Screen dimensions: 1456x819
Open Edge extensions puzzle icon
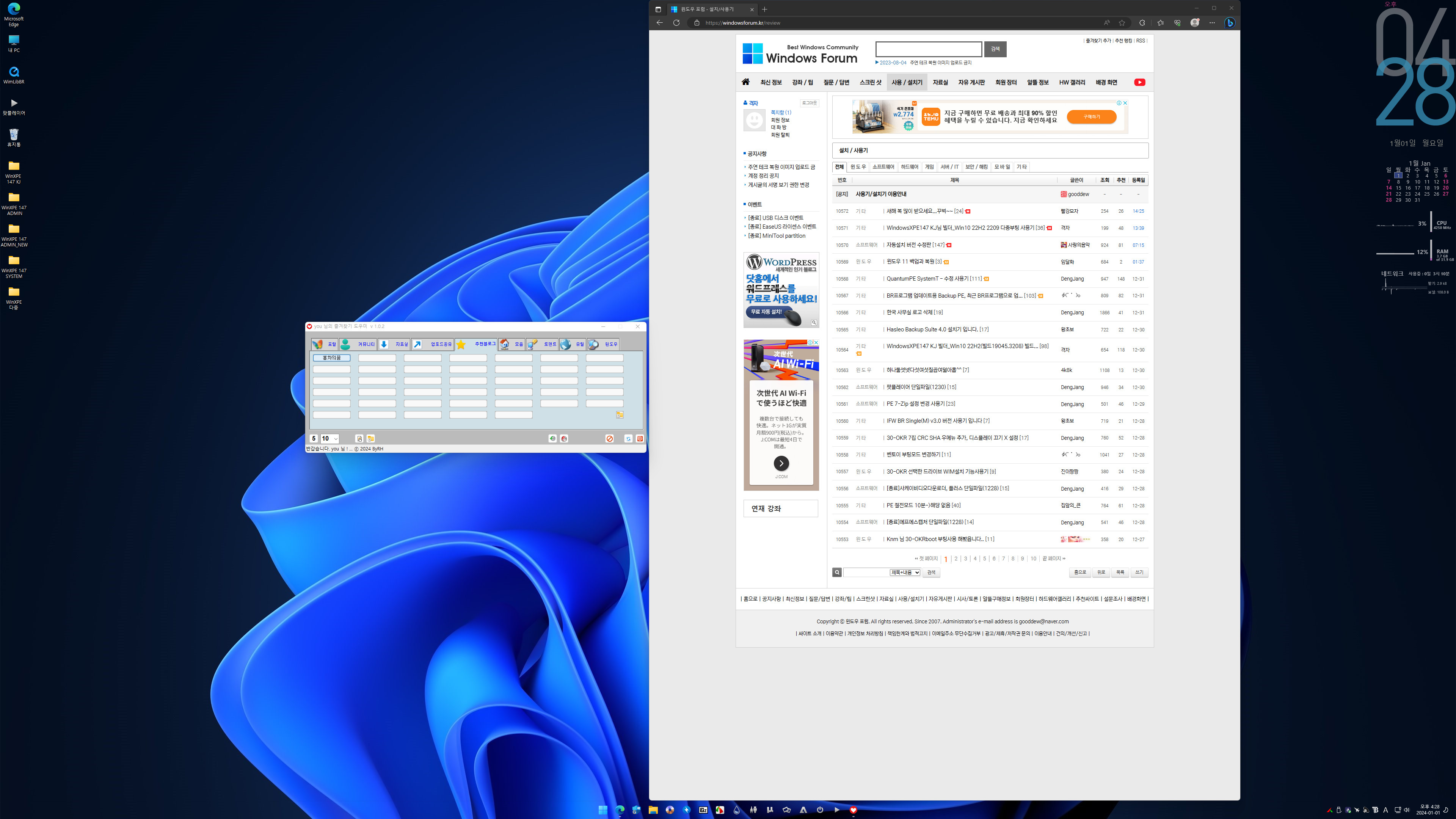[x=1142, y=23]
